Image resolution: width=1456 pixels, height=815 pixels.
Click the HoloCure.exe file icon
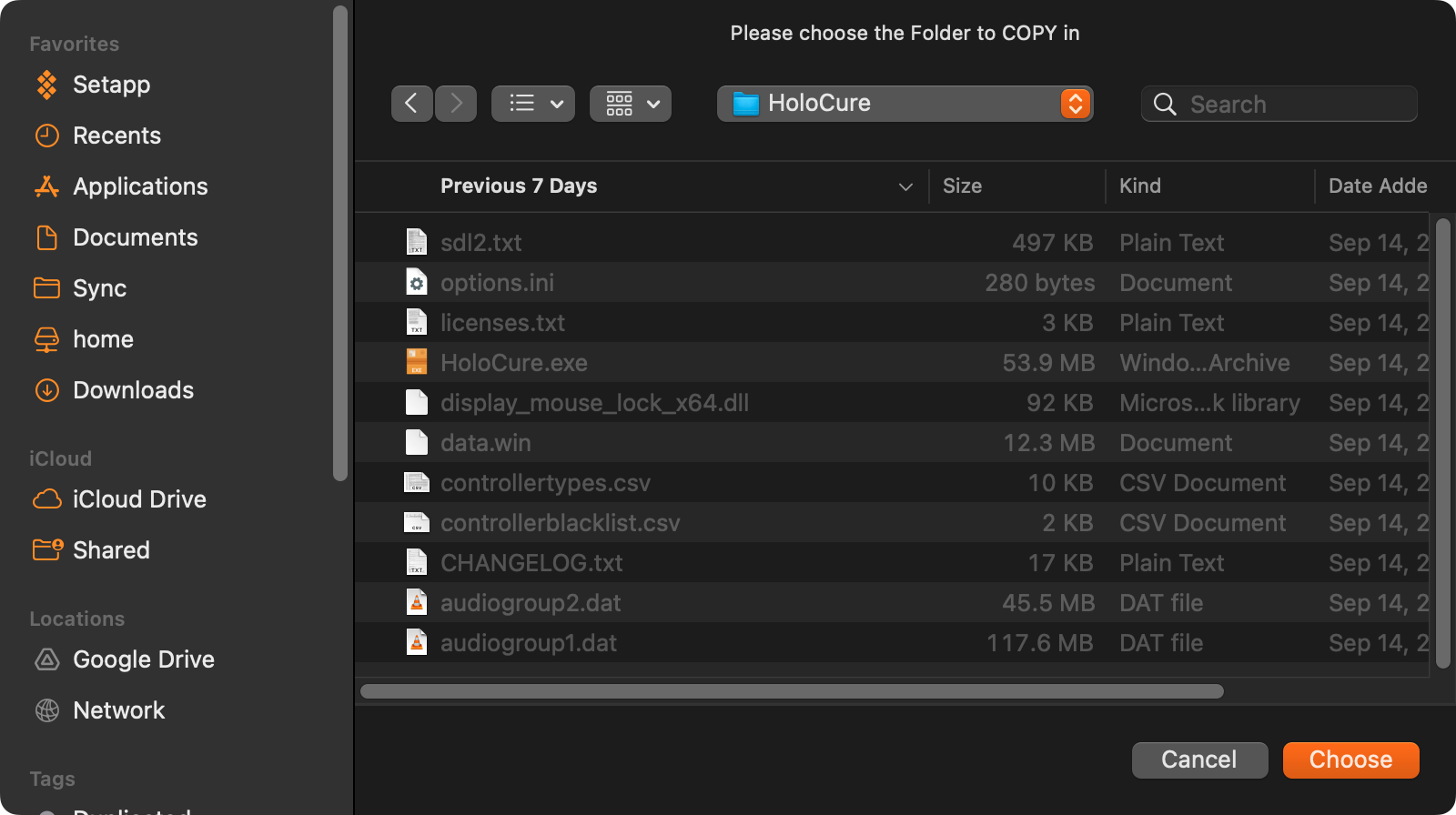click(416, 362)
